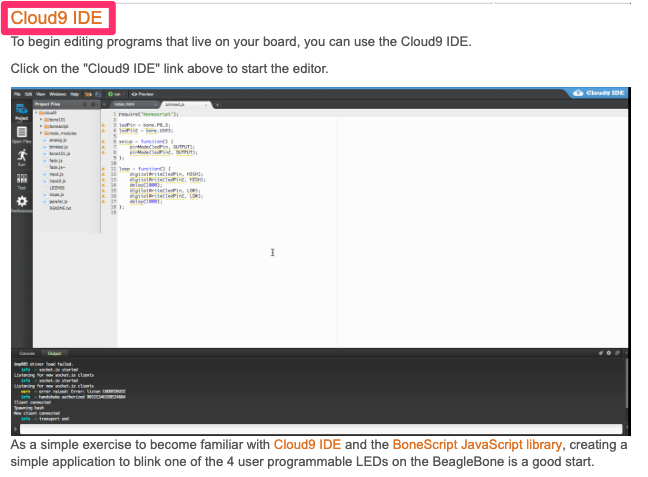Close the blinkled.js editor tab
Image resolution: width=648 pixels, height=477 pixels.
coord(206,105)
